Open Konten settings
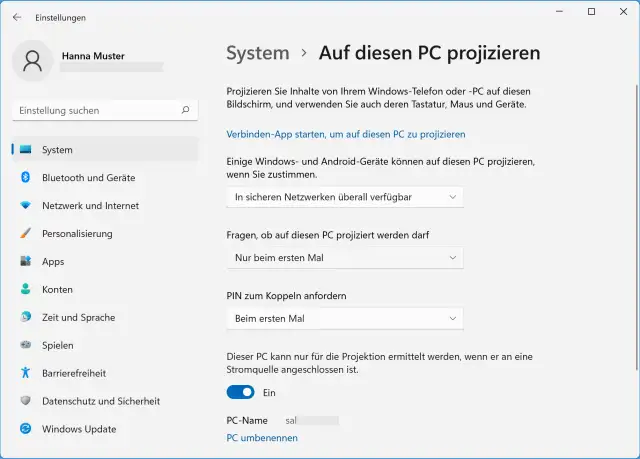The height and width of the screenshot is (459, 640). pos(105,289)
